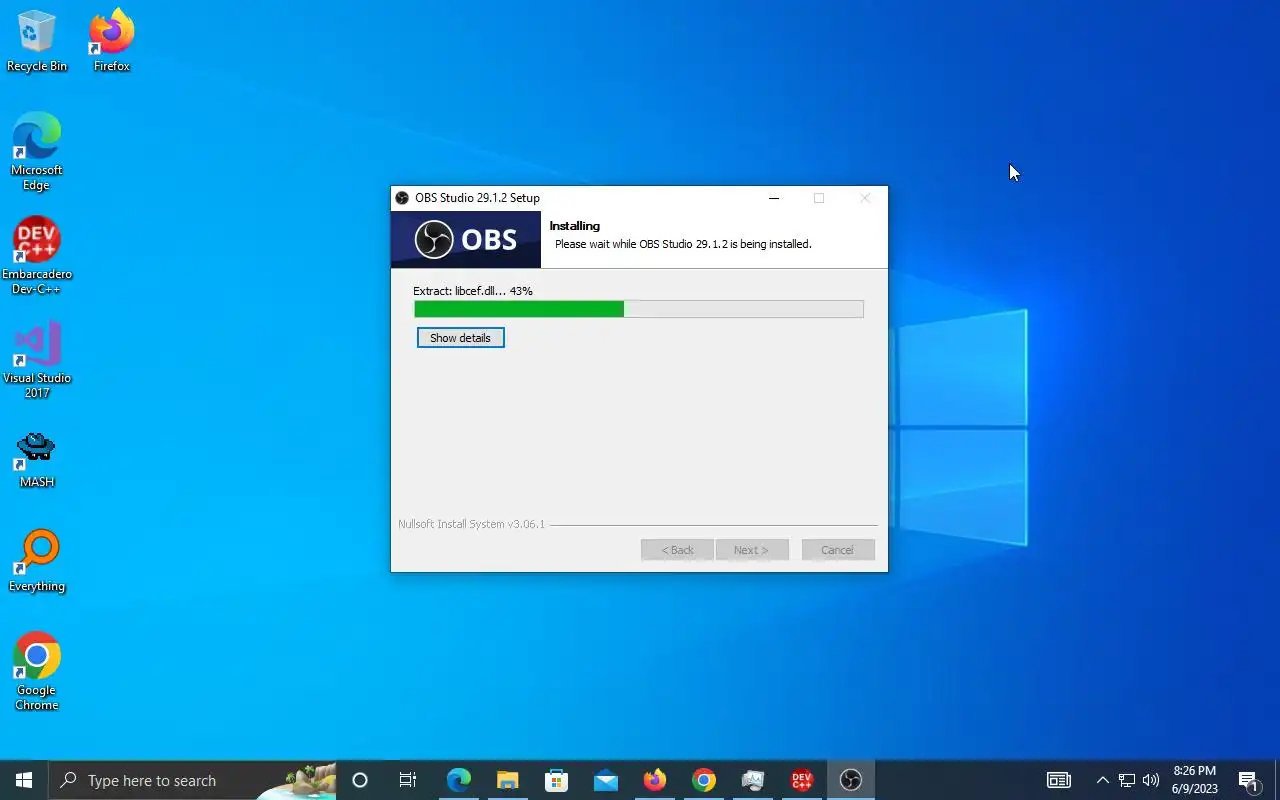Open Task View from the taskbar
Screen dimensions: 1280x800
pos(407,780)
